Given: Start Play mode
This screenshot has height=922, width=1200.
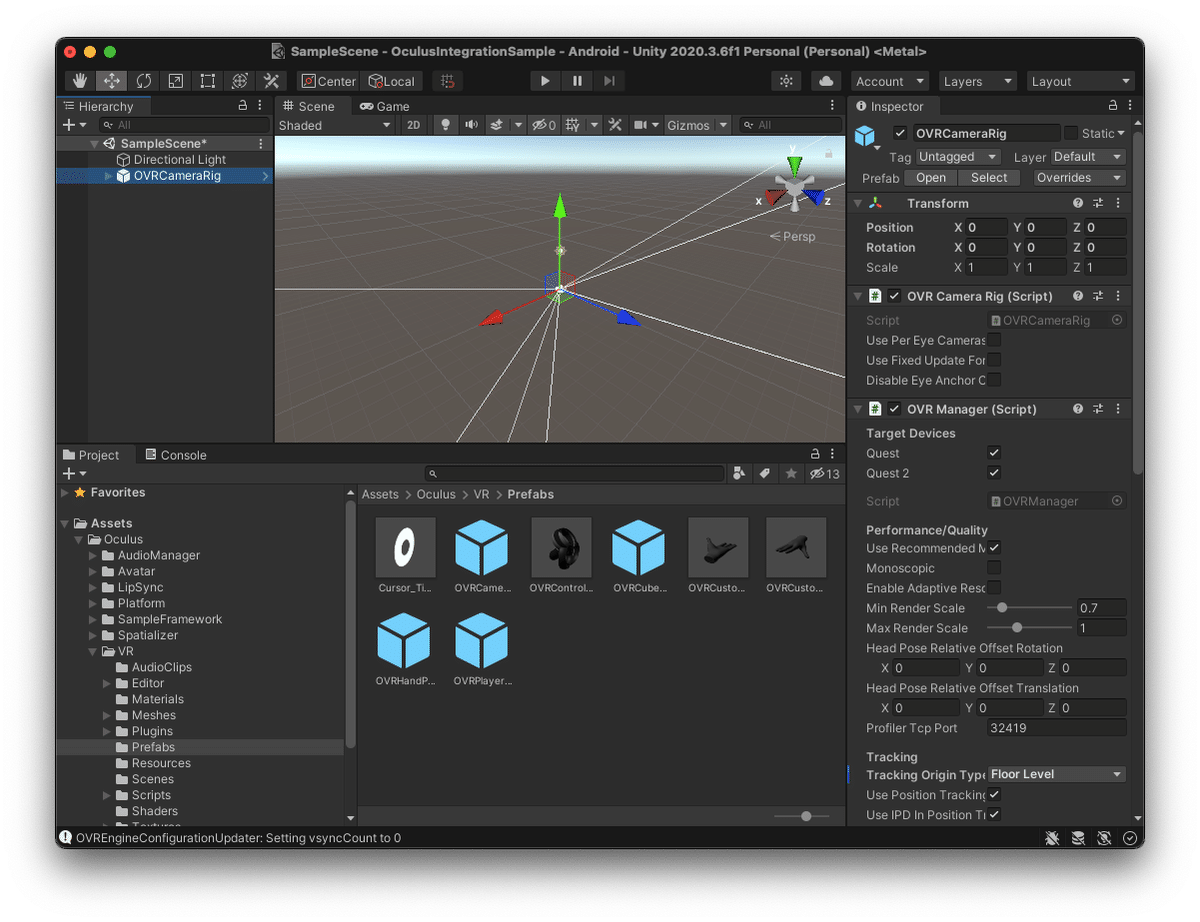Looking at the screenshot, I should pyautogui.click(x=545, y=81).
